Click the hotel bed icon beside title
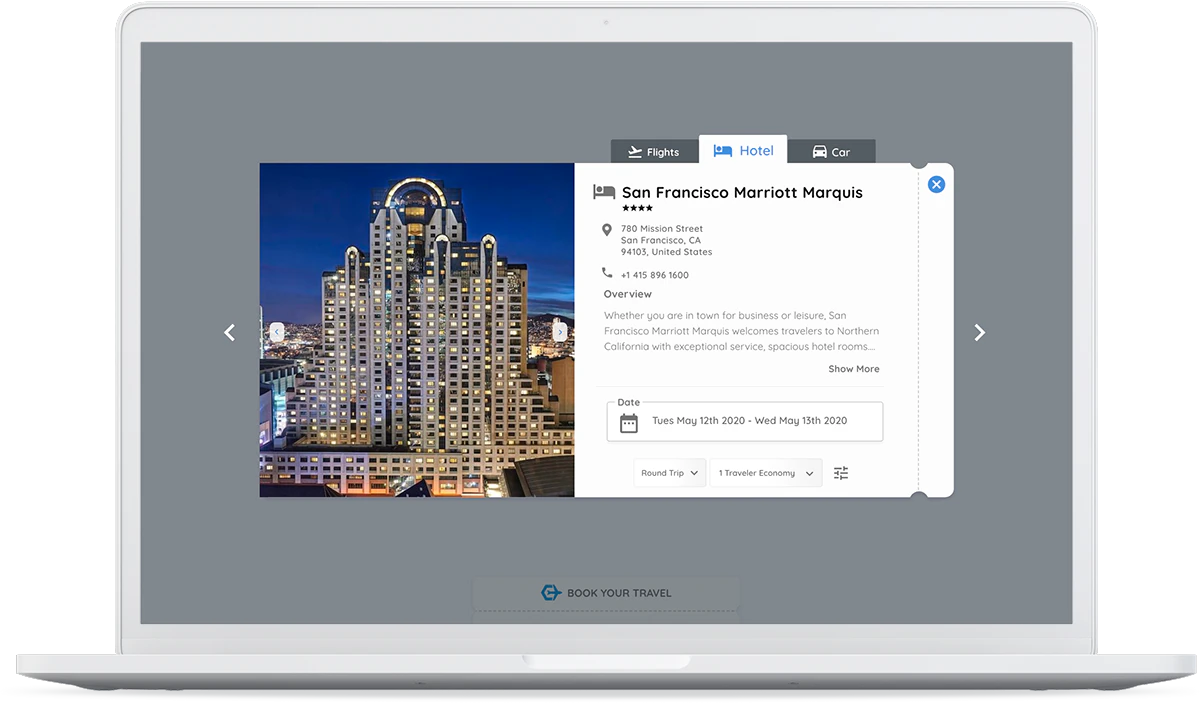Image resolution: width=1200 pixels, height=703 pixels. (x=604, y=192)
